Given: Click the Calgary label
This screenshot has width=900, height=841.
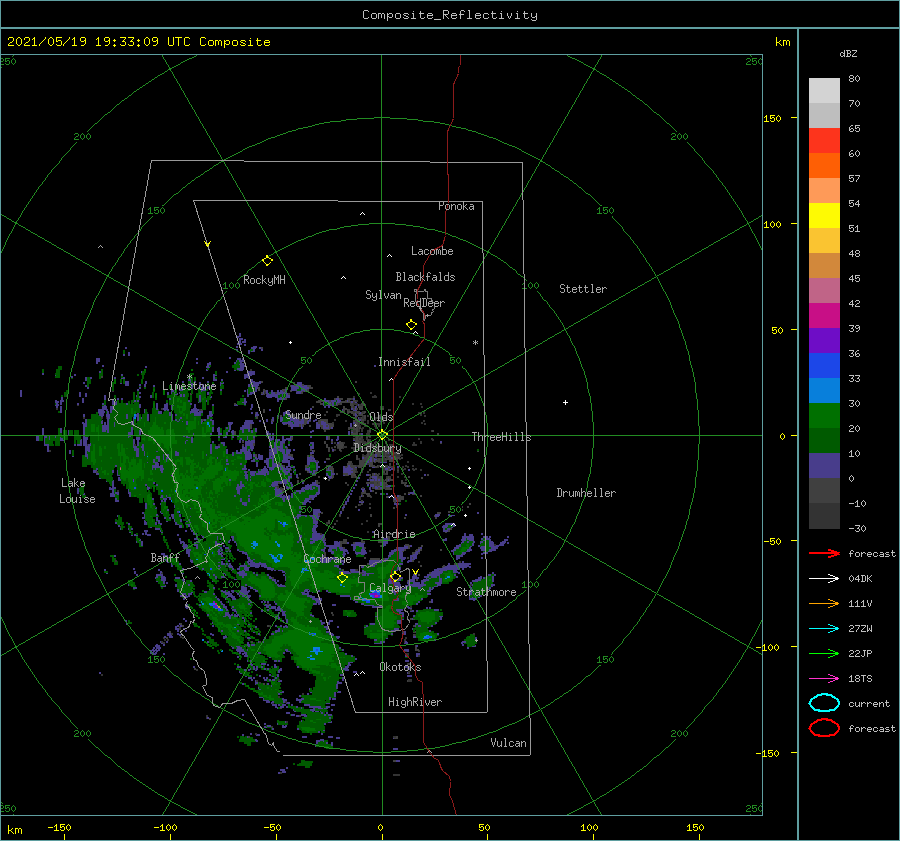Looking at the screenshot, I should [390, 588].
